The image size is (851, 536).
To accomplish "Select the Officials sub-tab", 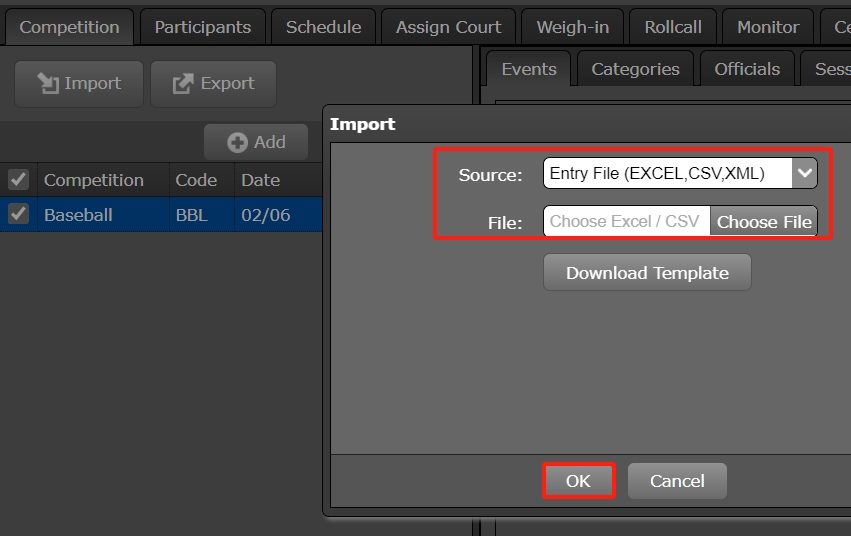I will point(746,69).
